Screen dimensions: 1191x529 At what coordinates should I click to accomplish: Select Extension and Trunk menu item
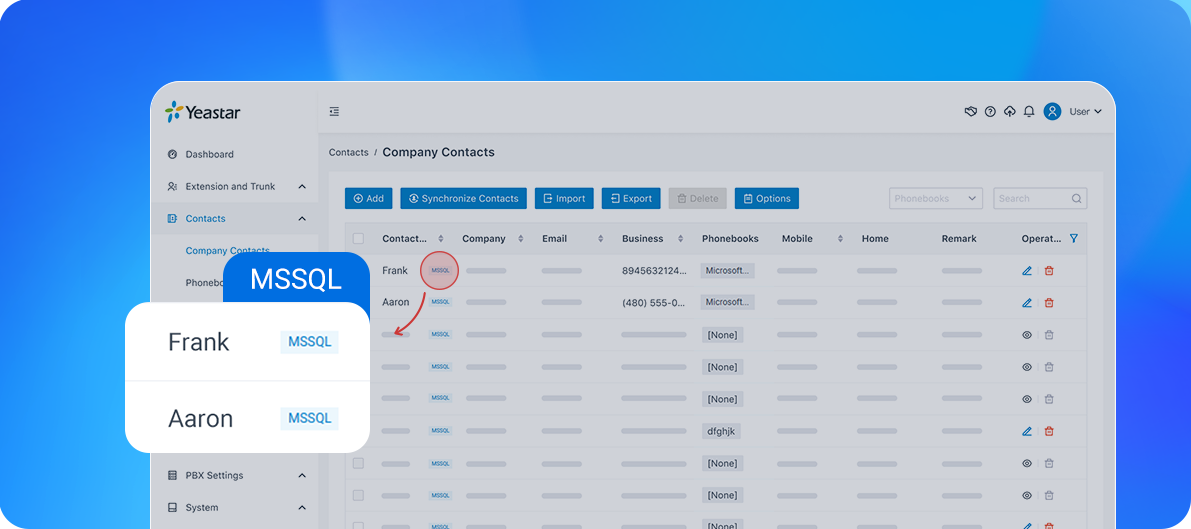click(230, 186)
